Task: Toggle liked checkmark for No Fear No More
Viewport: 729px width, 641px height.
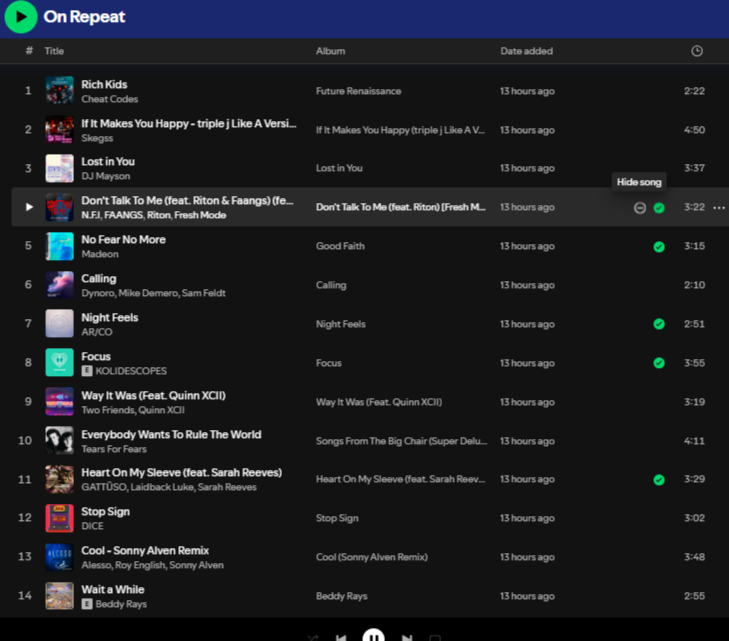Action: point(659,247)
